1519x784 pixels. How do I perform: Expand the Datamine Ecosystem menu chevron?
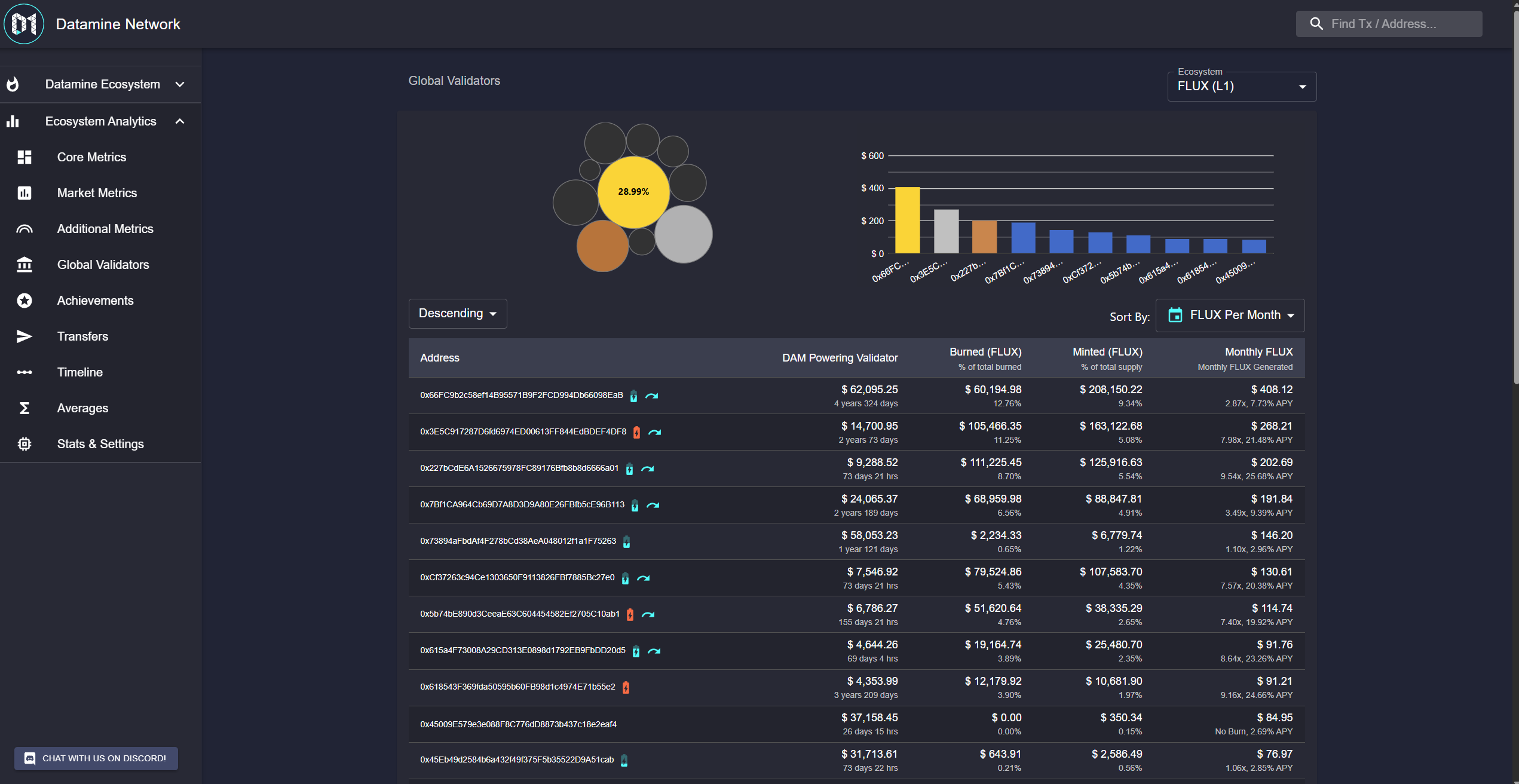point(180,84)
